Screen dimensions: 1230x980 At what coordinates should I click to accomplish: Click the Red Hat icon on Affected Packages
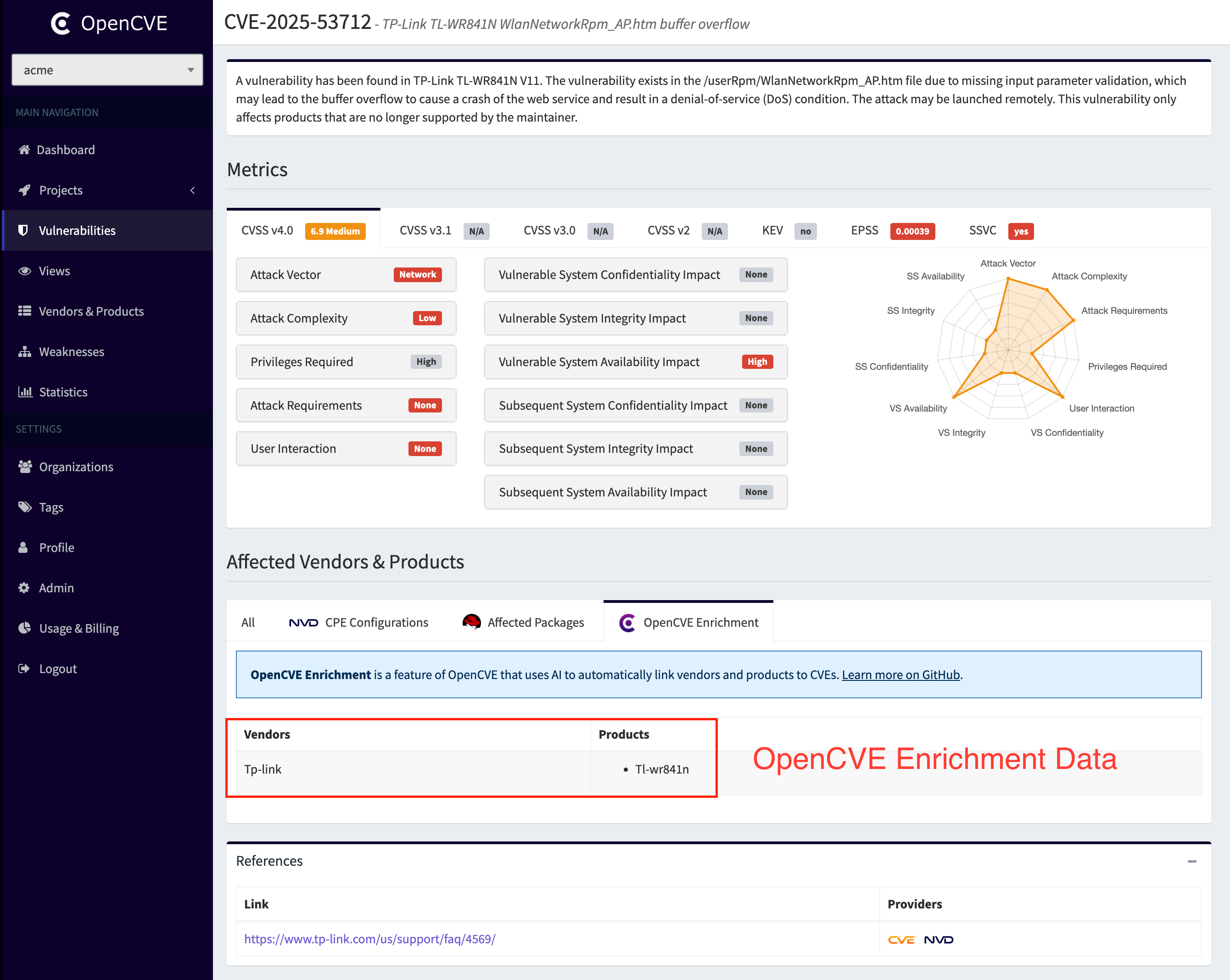pyautogui.click(x=471, y=622)
